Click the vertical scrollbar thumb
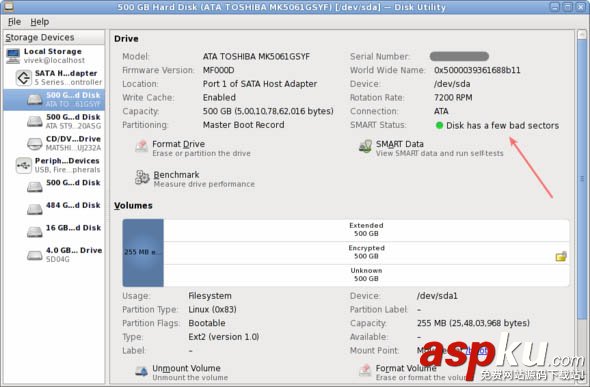 (x=582, y=179)
